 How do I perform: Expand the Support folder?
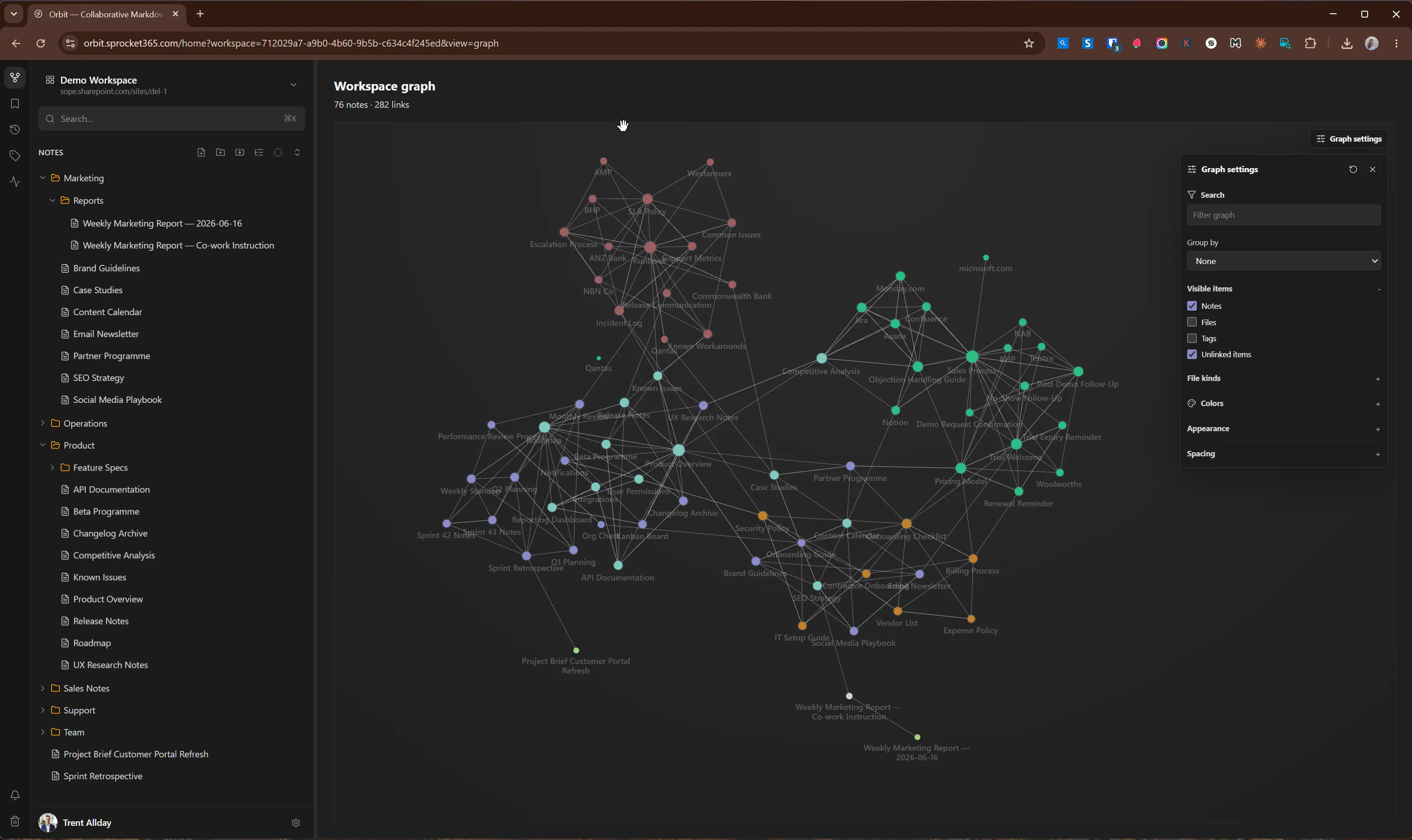pos(42,710)
